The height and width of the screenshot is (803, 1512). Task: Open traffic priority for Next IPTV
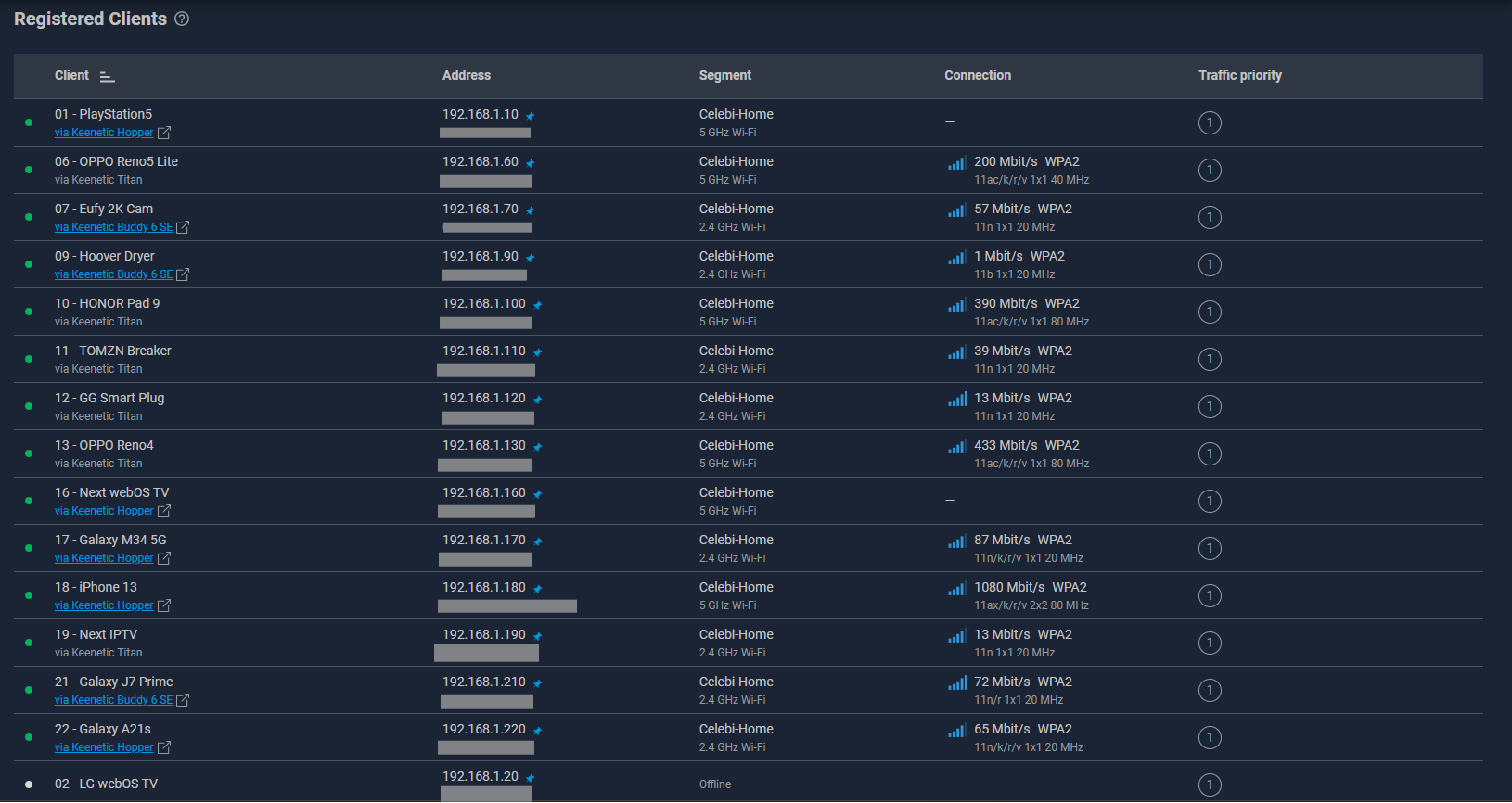tap(1210, 643)
